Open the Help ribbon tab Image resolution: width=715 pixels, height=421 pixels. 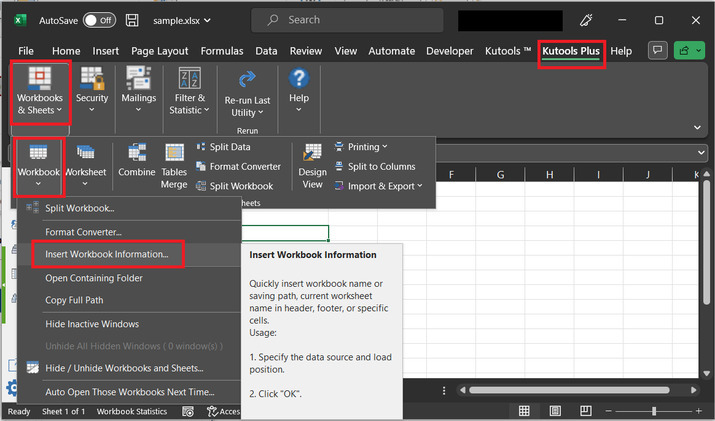[621, 51]
